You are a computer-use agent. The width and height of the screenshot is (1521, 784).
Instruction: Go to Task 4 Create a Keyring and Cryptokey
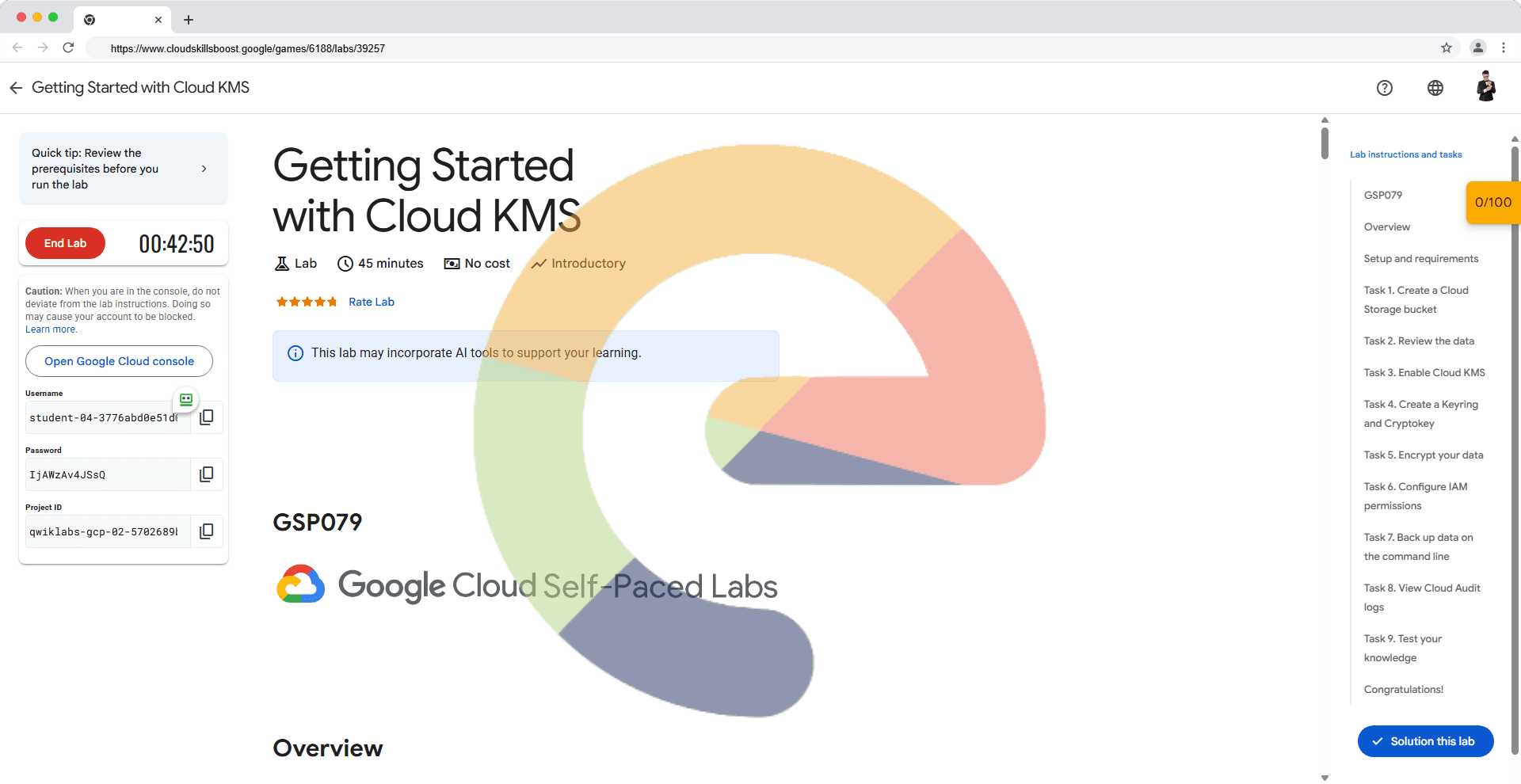(x=1421, y=413)
